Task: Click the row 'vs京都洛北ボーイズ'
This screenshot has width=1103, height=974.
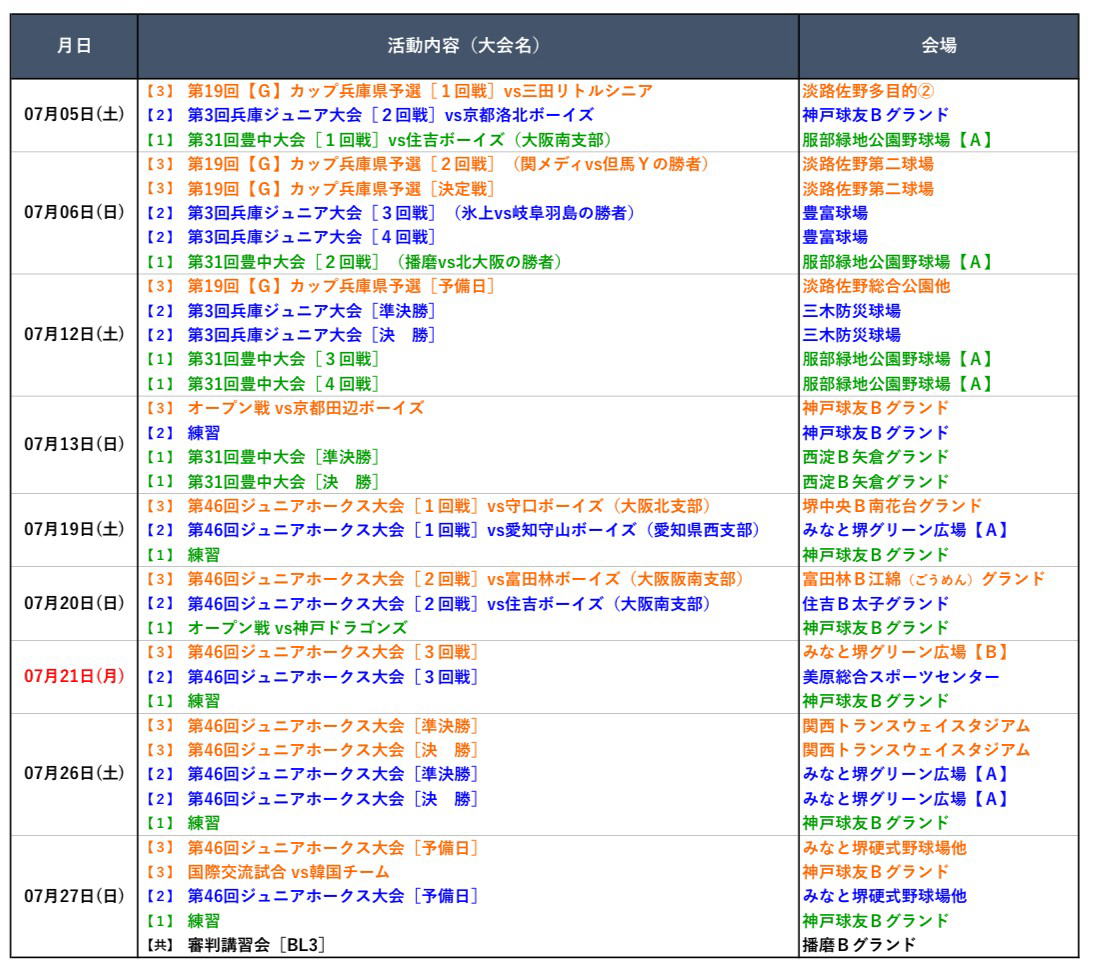Action: tap(369, 115)
